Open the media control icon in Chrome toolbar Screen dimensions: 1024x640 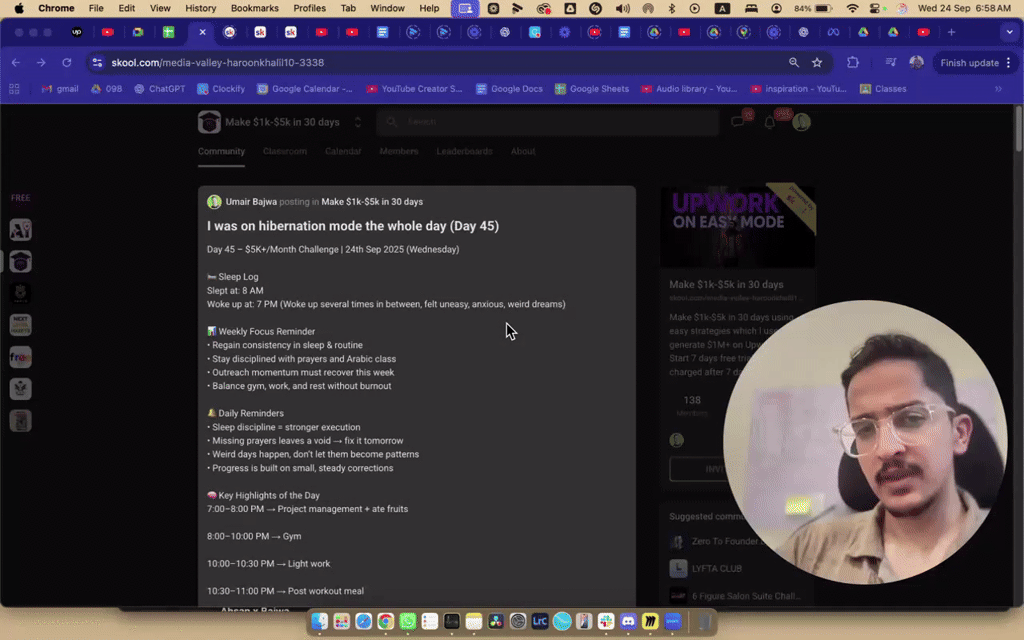tap(891, 63)
